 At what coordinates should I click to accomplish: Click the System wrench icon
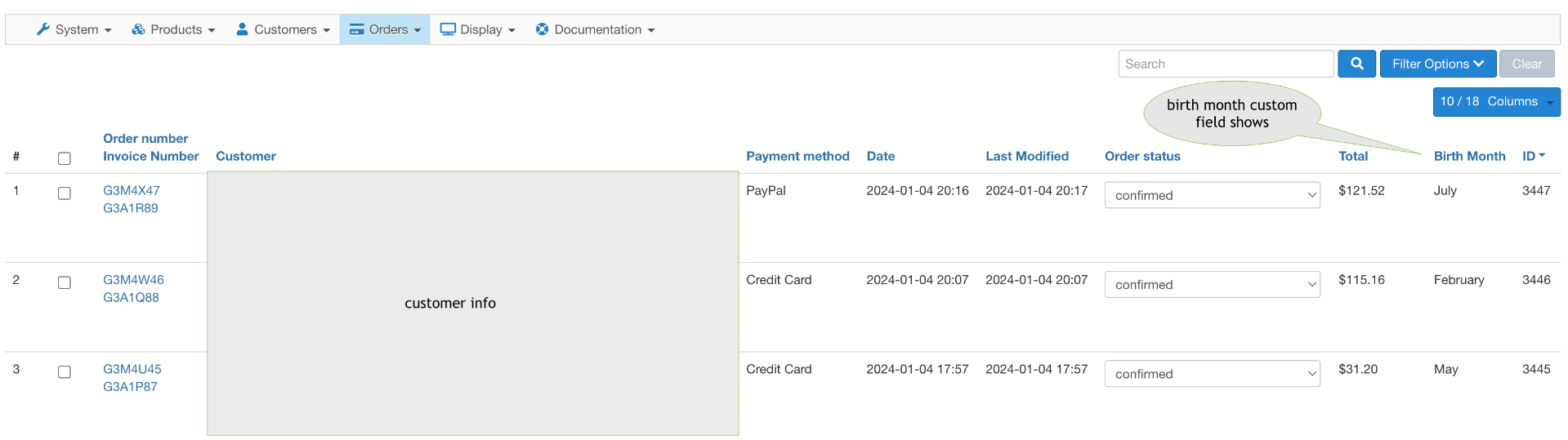(43, 29)
